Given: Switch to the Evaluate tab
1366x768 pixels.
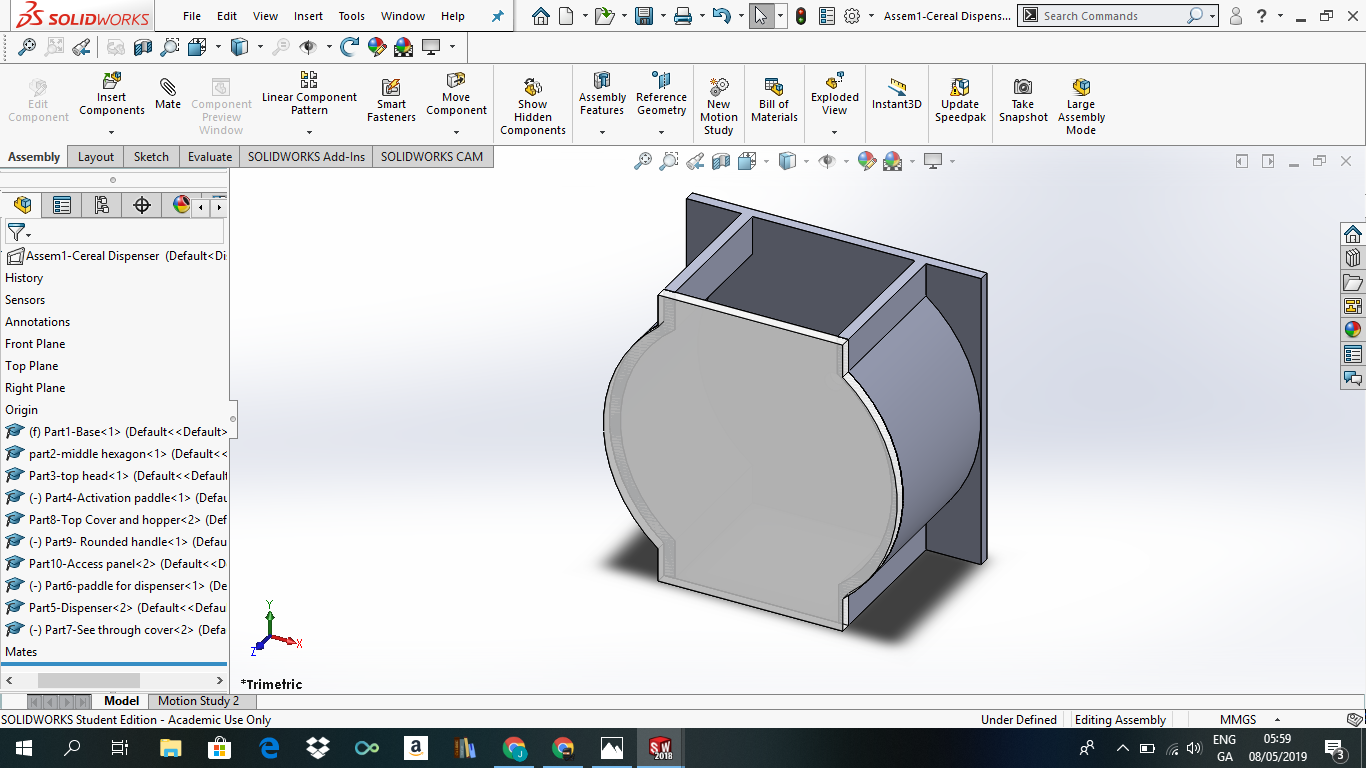Looking at the screenshot, I should 210,156.
